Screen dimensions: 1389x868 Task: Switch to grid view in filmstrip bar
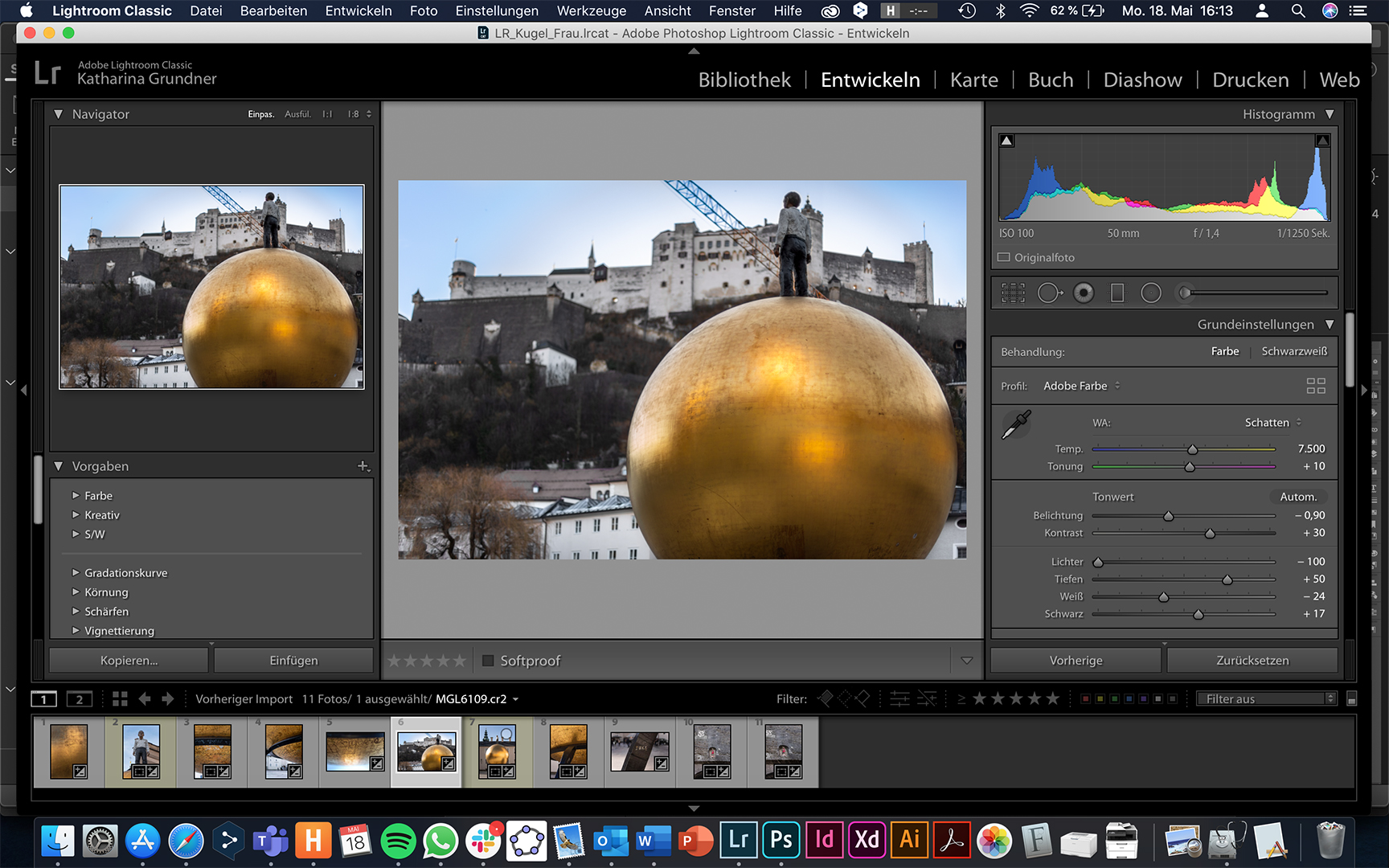pyautogui.click(x=120, y=698)
